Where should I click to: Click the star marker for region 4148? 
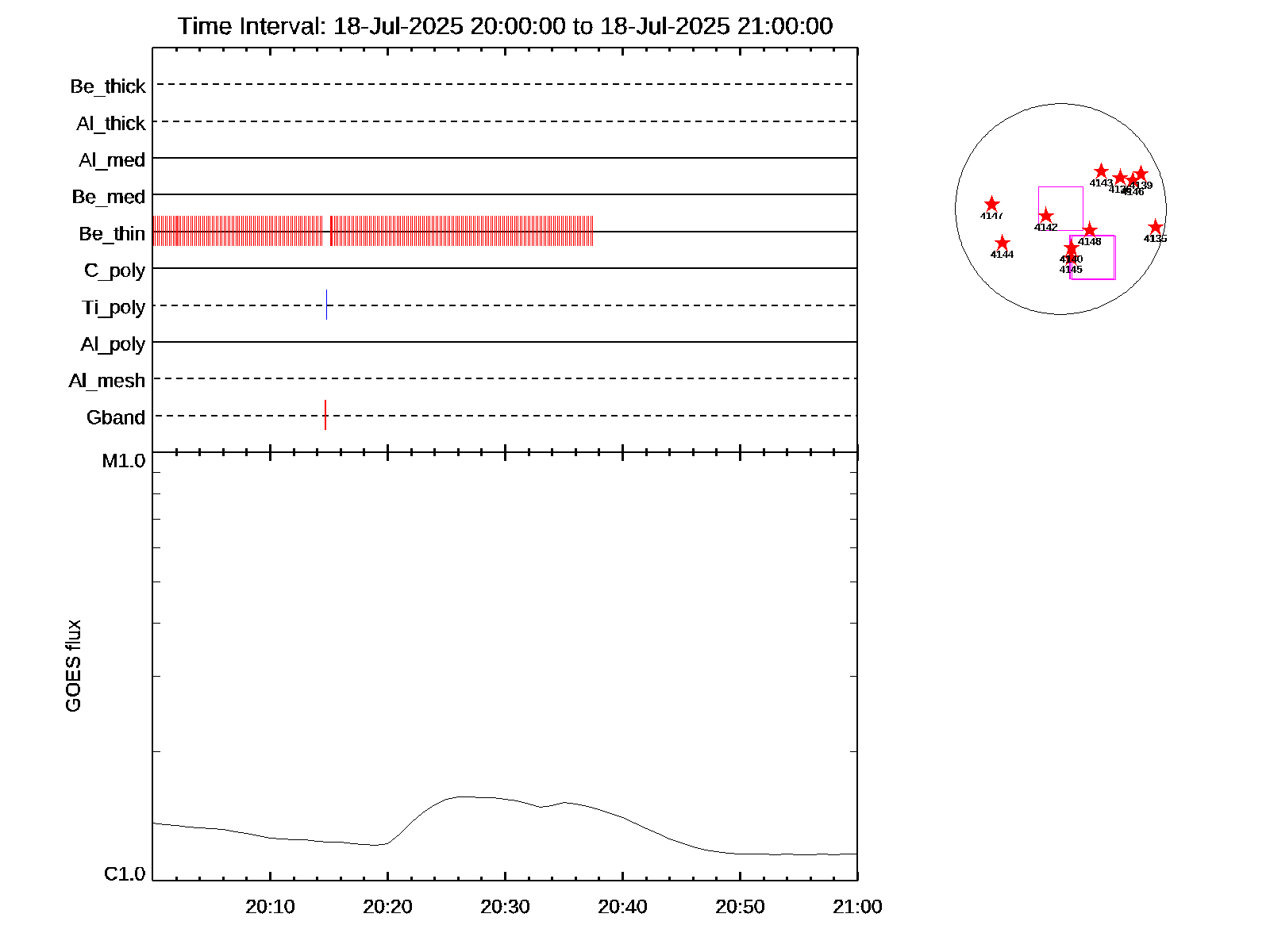[1090, 230]
